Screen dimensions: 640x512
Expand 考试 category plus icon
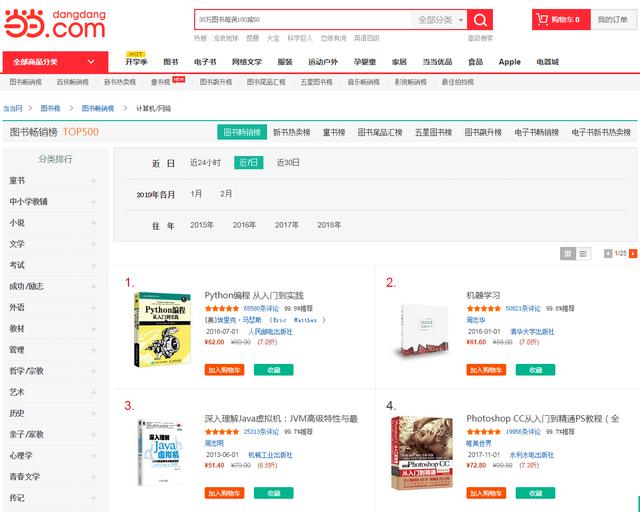93,265
